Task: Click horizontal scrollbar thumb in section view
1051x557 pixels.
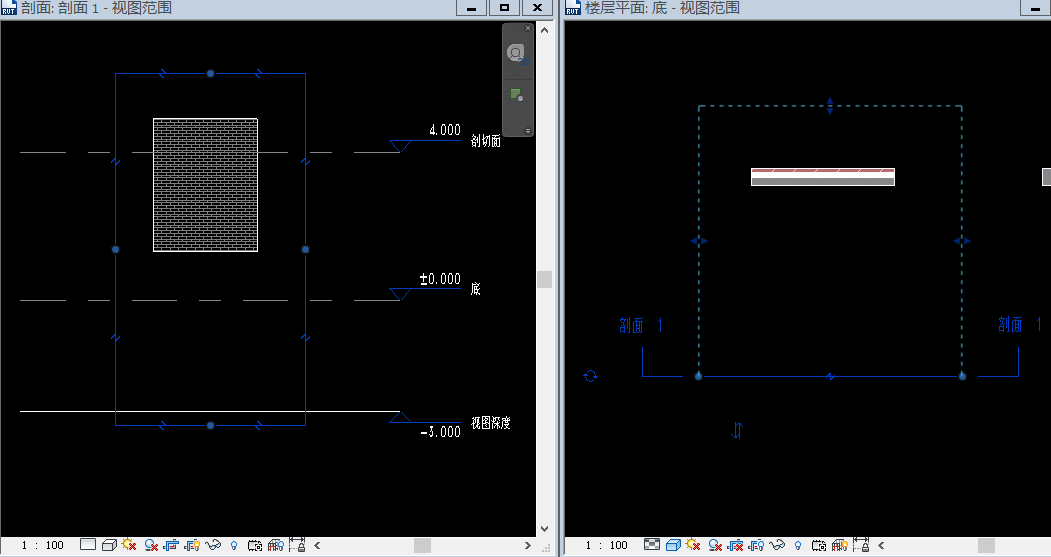Action: 422,545
